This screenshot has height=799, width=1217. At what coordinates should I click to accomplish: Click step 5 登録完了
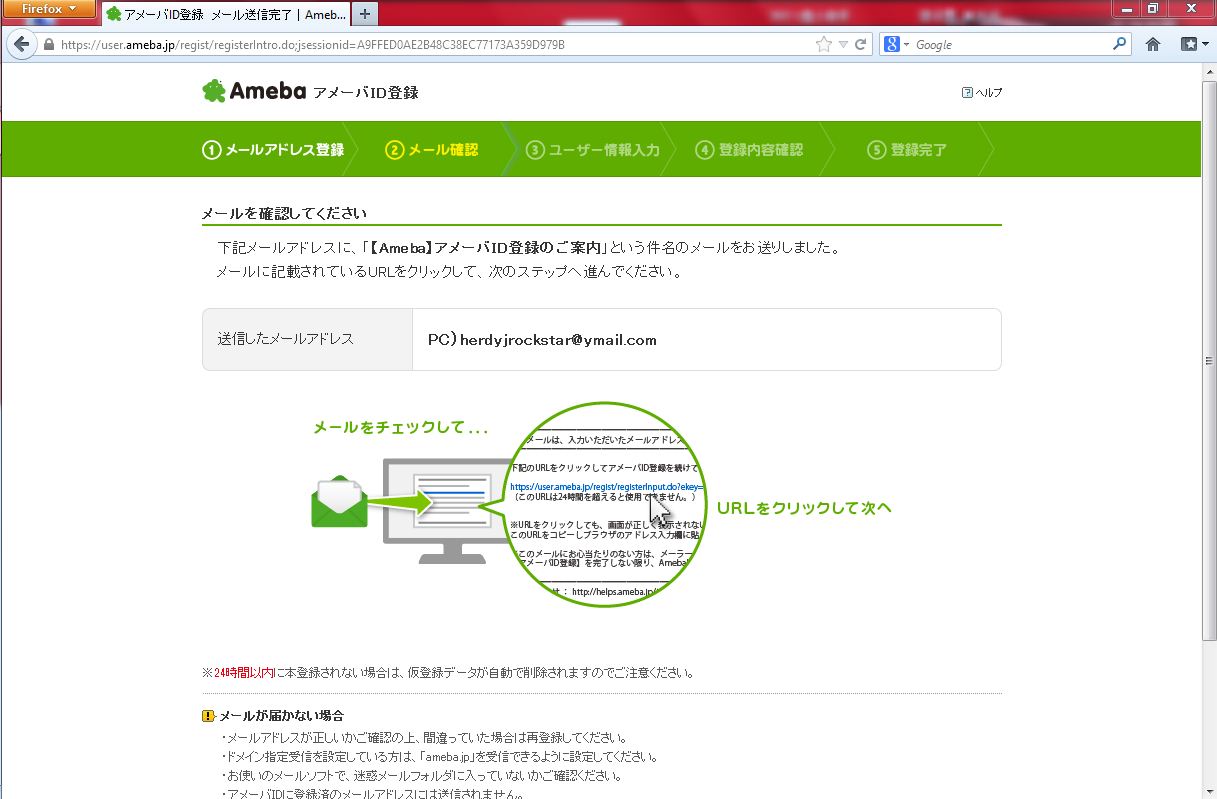coord(908,150)
